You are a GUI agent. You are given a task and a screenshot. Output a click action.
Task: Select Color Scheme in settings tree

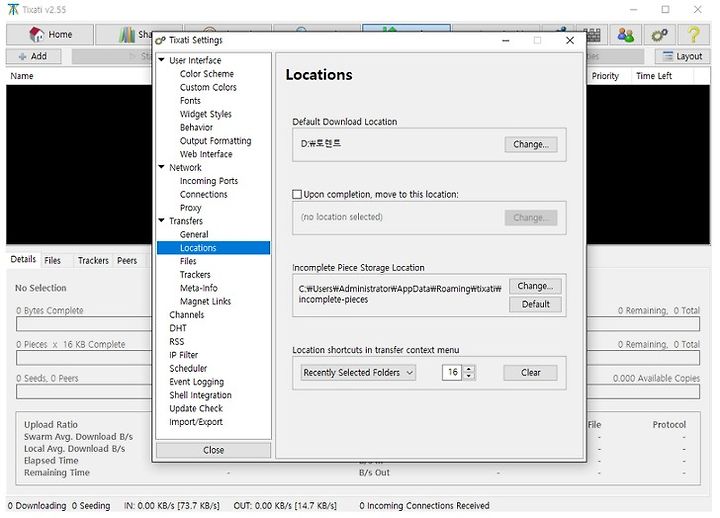pos(207,73)
